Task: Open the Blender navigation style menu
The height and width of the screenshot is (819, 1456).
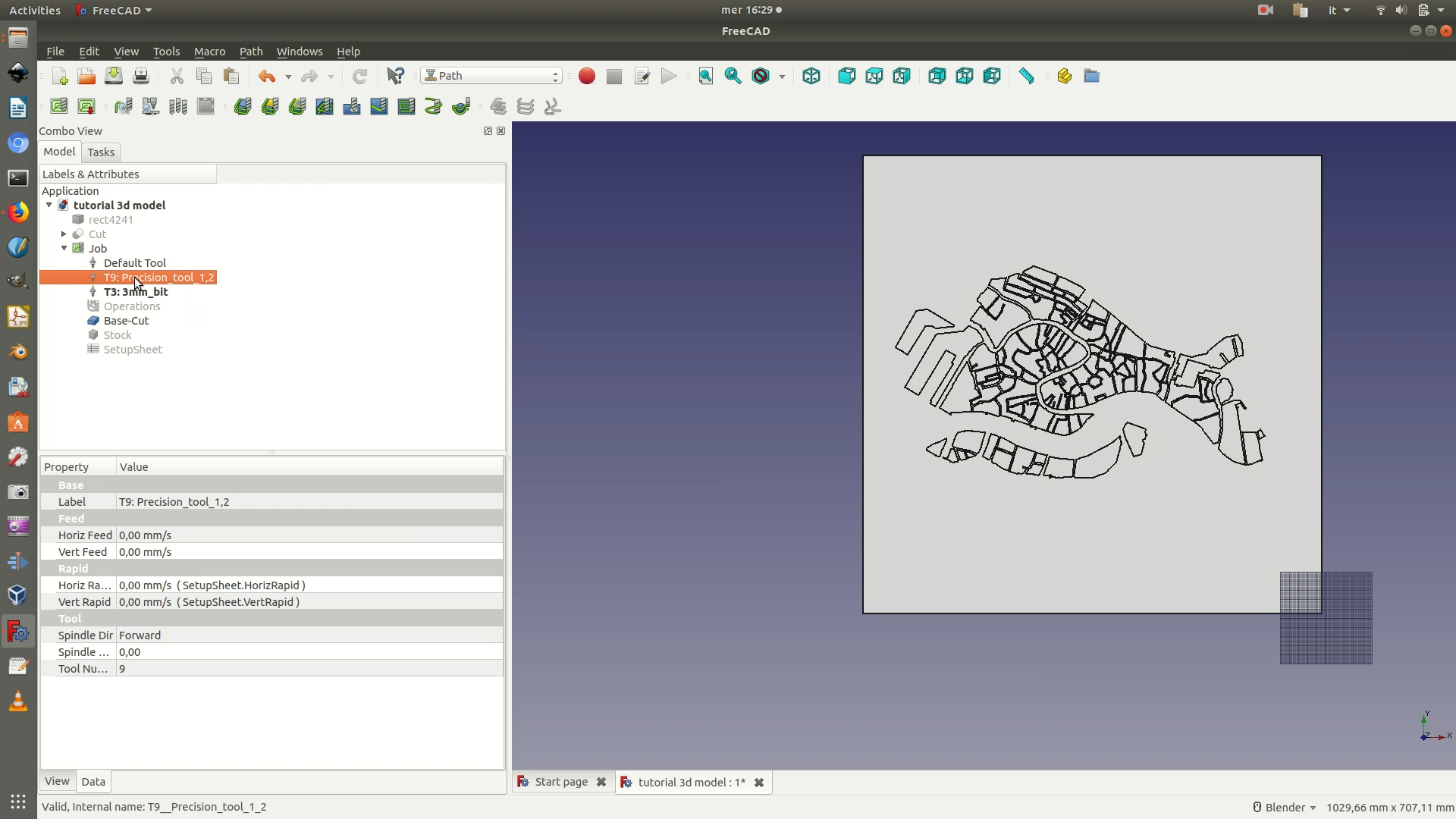Action: tap(1284, 808)
